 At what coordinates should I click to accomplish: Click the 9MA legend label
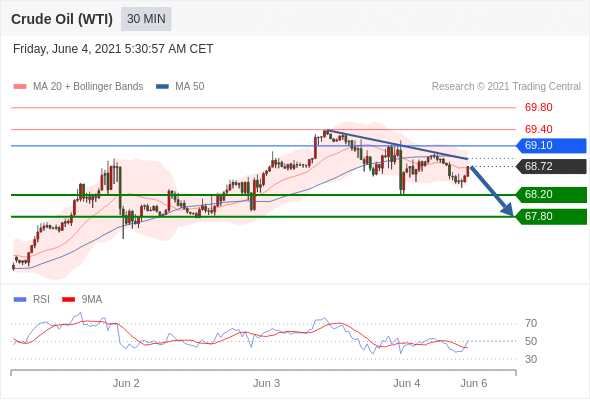pos(92,300)
